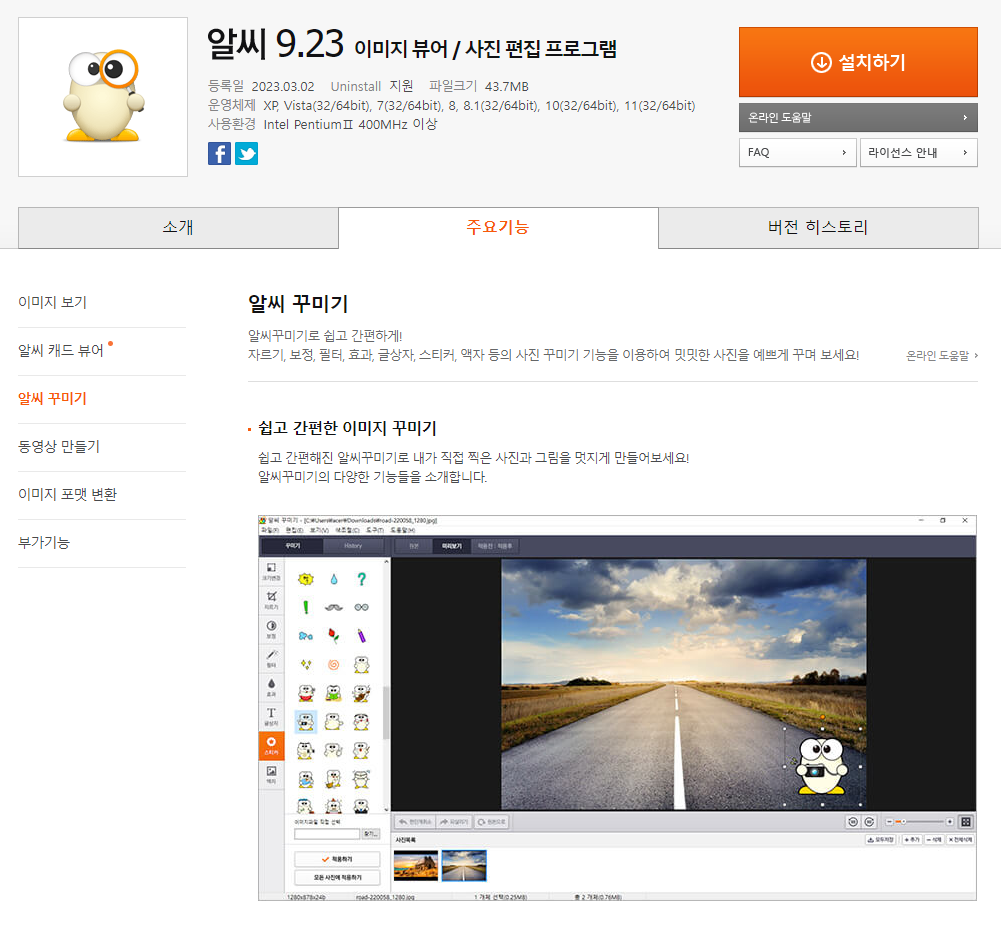Click the image file path input field
This screenshot has height=926, width=1001.
327,834
